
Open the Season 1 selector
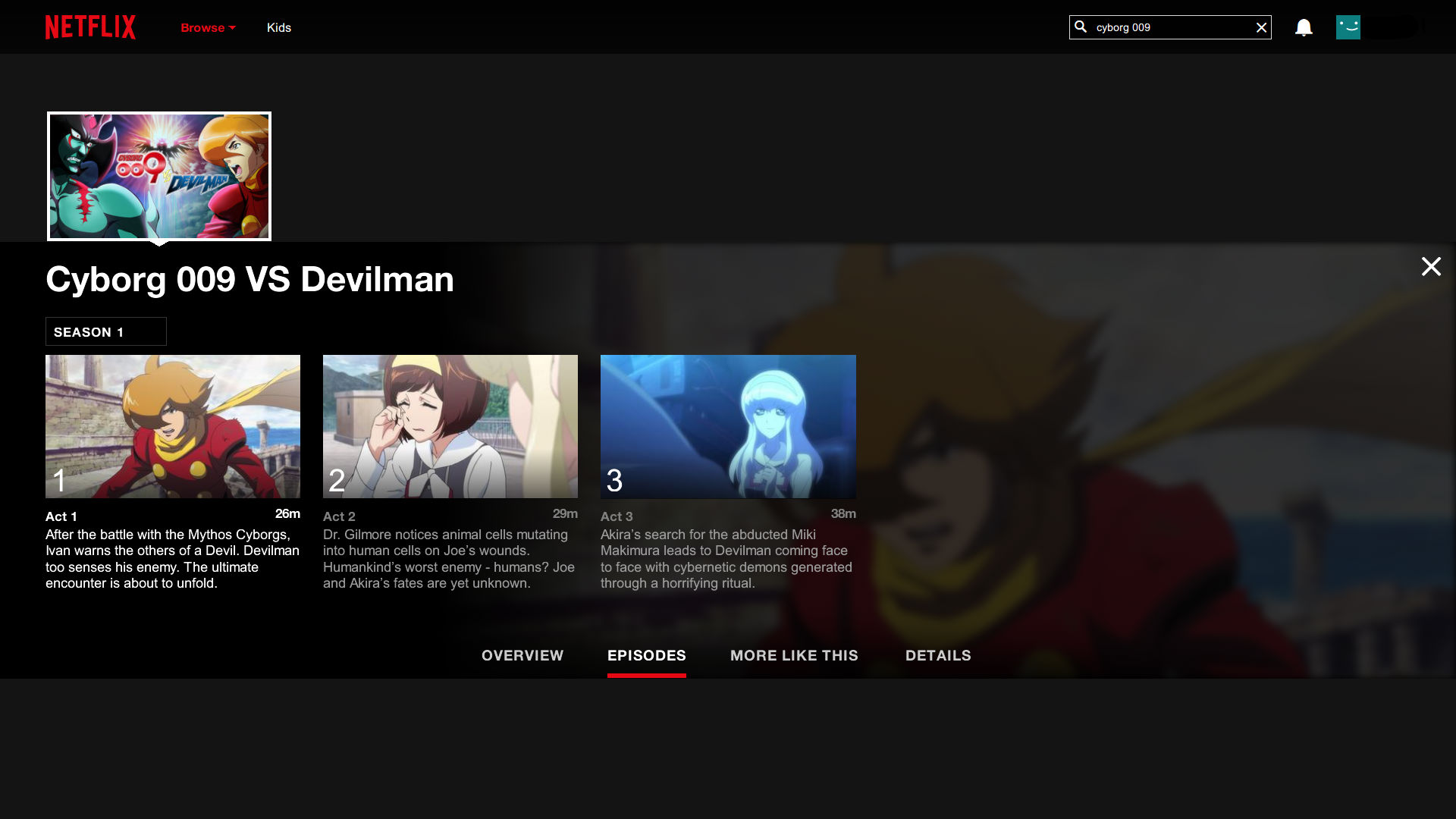click(x=105, y=332)
